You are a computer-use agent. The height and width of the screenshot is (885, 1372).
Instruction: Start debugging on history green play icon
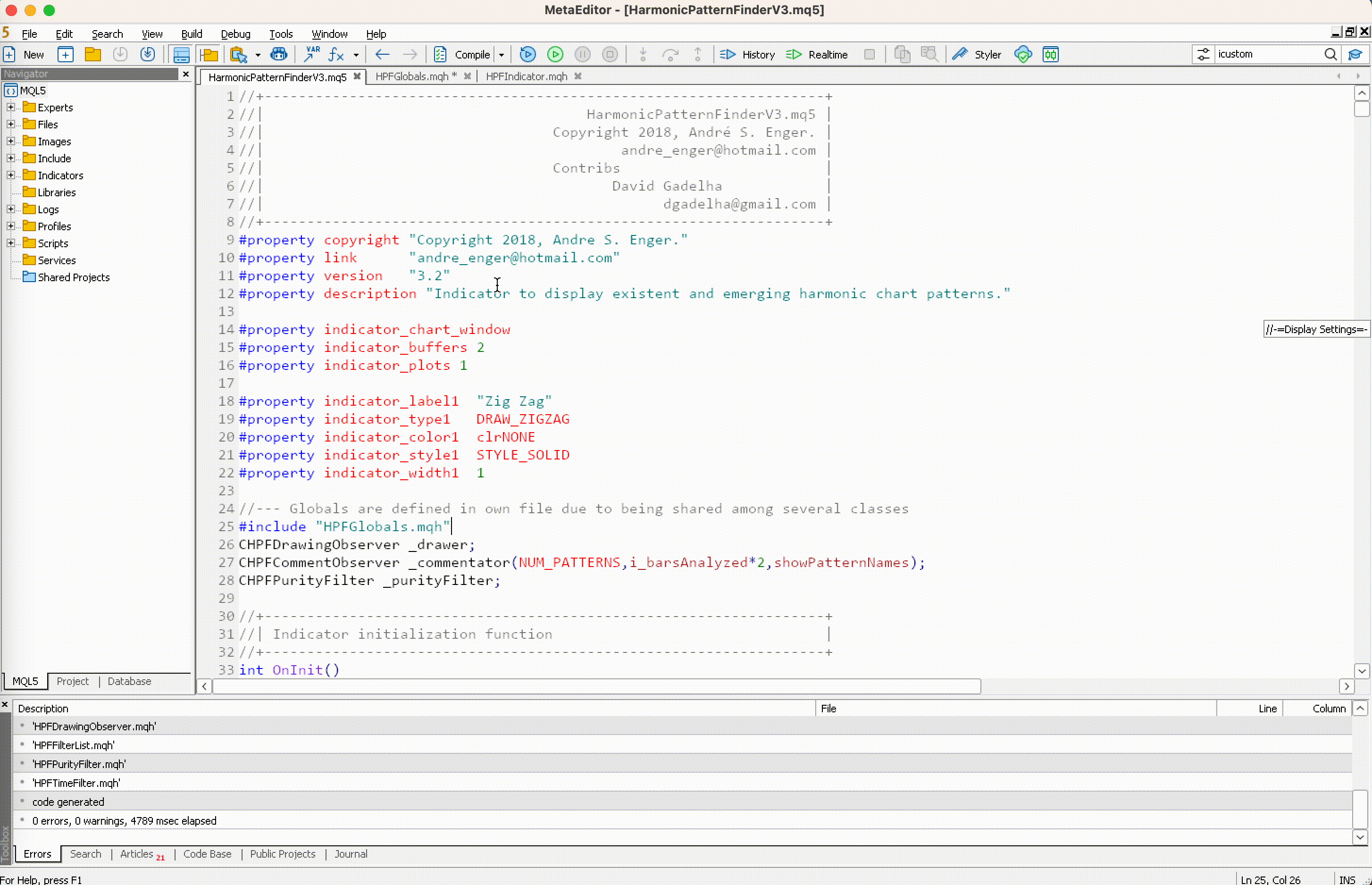pyautogui.click(x=555, y=55)
